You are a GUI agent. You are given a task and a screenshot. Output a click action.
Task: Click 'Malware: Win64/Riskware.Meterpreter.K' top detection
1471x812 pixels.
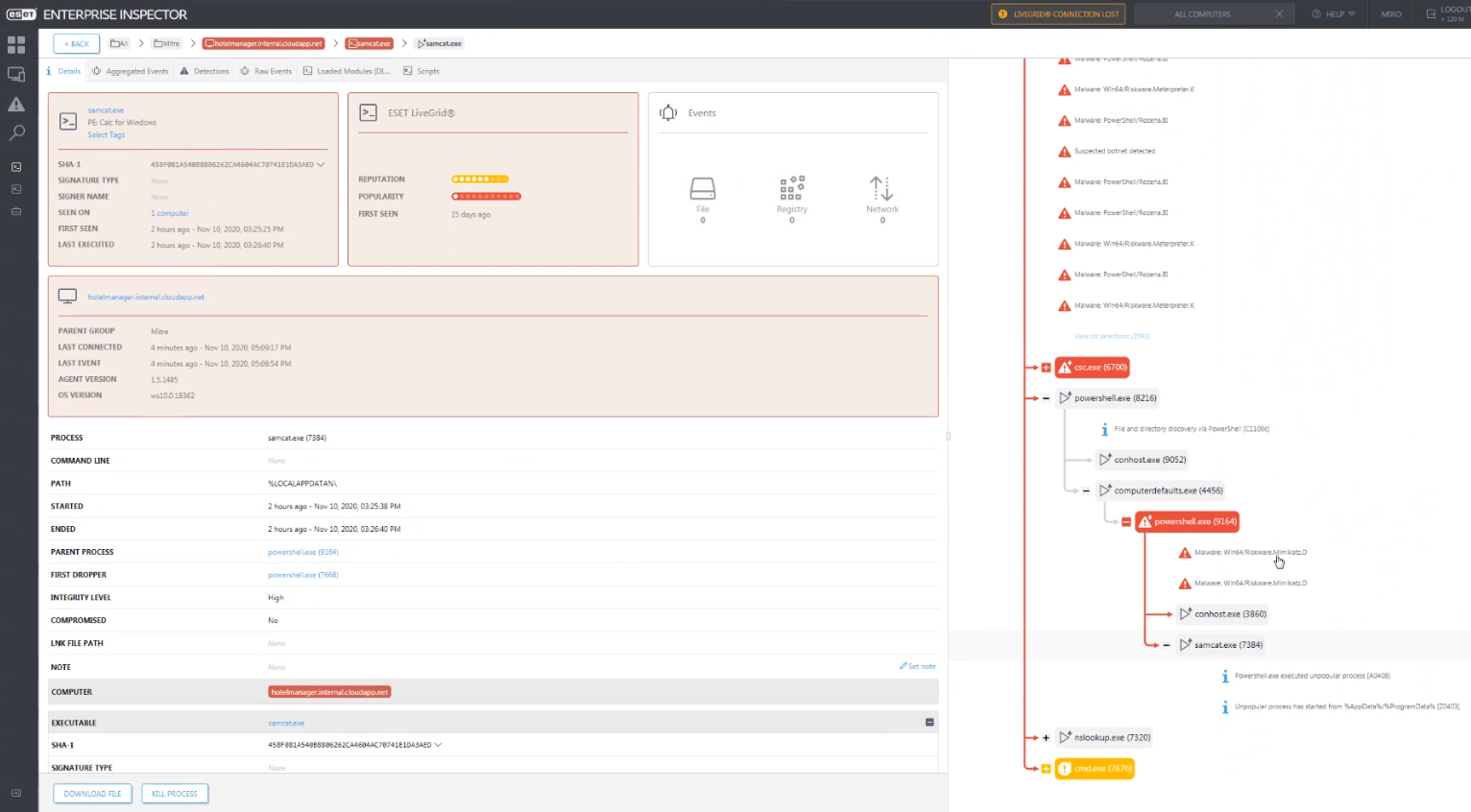1134,89
